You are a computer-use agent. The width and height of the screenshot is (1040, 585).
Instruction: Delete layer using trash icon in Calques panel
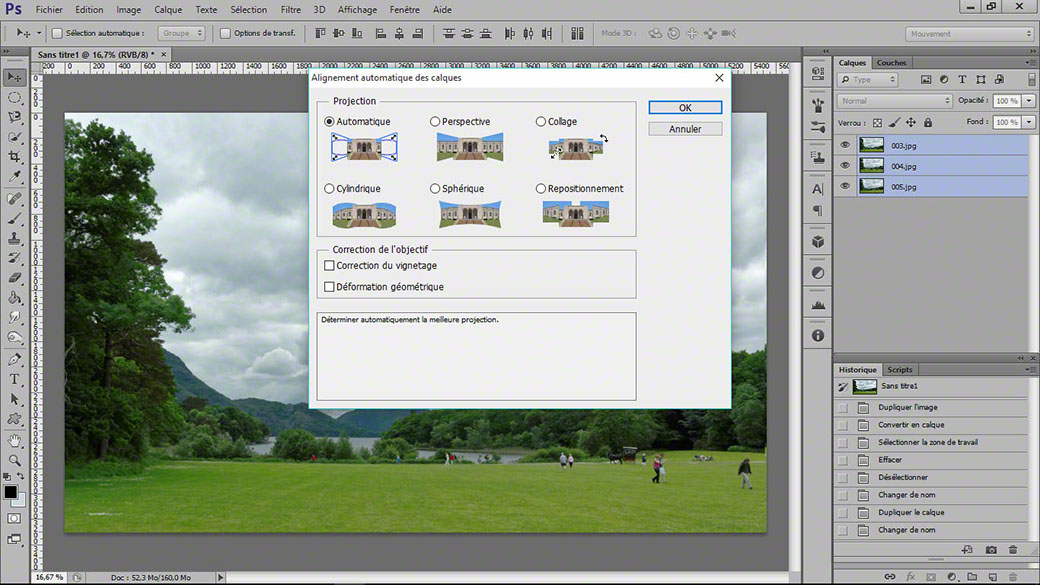tap(1012, 577)
